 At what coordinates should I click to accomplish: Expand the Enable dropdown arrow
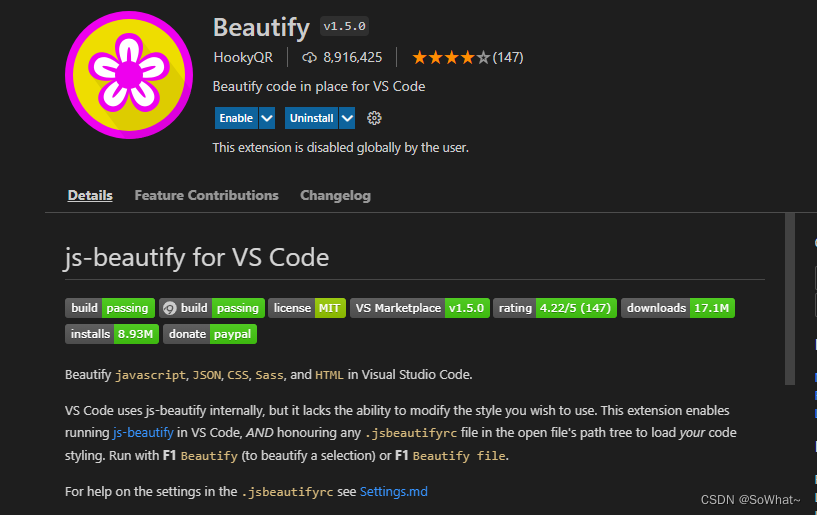(267, 118)
